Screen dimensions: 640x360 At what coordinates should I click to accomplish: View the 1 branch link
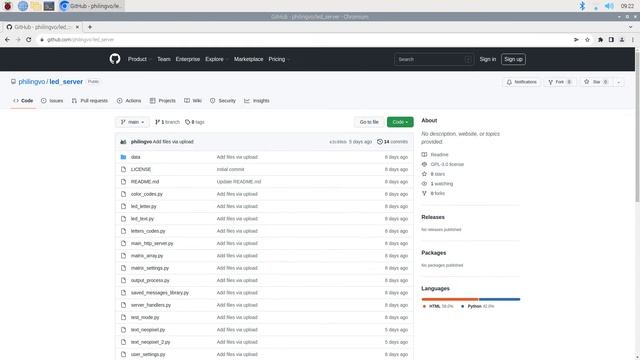(x=167, y=122)
